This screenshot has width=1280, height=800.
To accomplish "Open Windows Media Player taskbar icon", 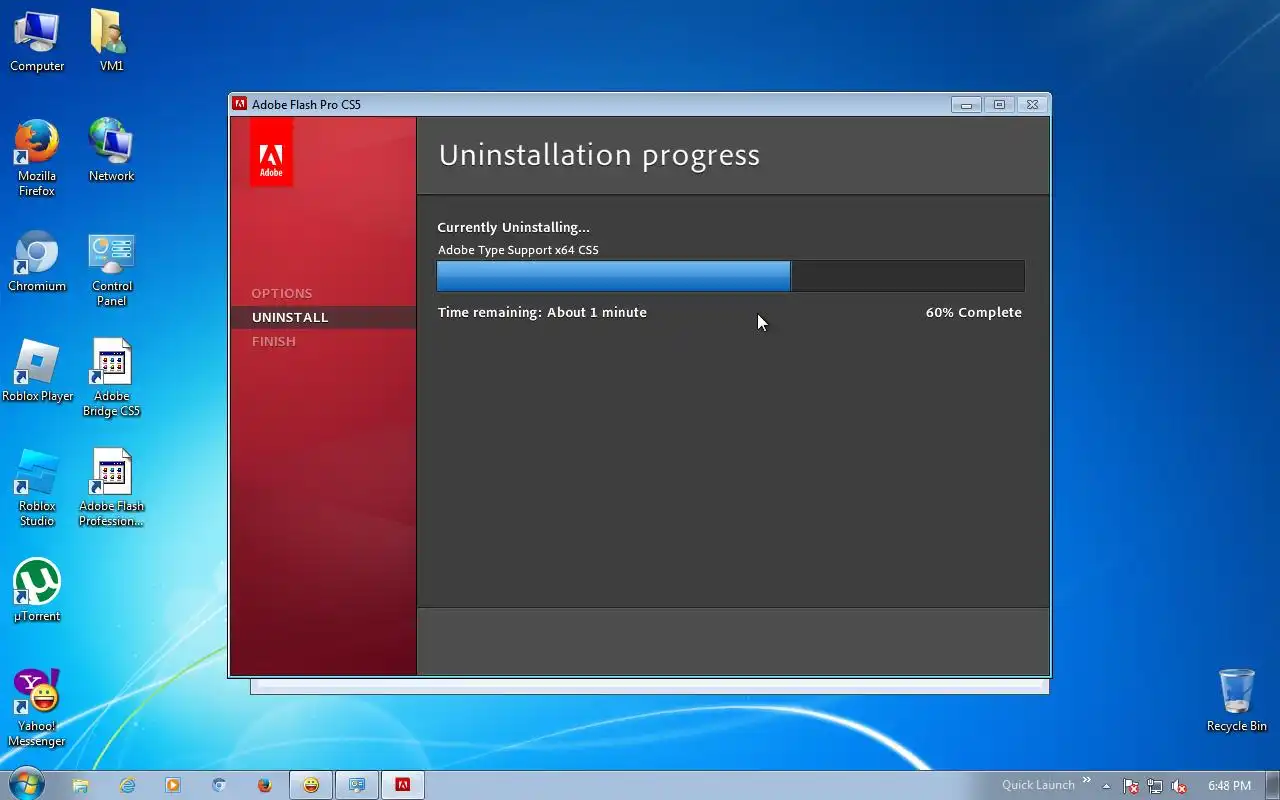I will click(173, 785).
